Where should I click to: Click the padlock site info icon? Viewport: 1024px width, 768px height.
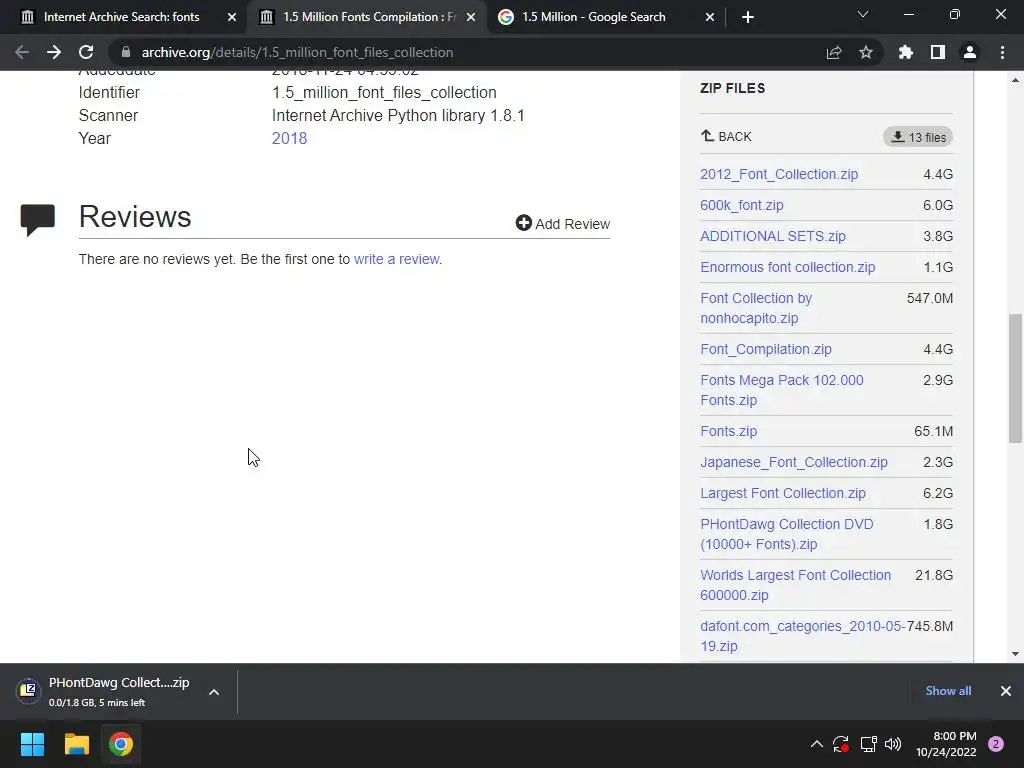[126, 52]
